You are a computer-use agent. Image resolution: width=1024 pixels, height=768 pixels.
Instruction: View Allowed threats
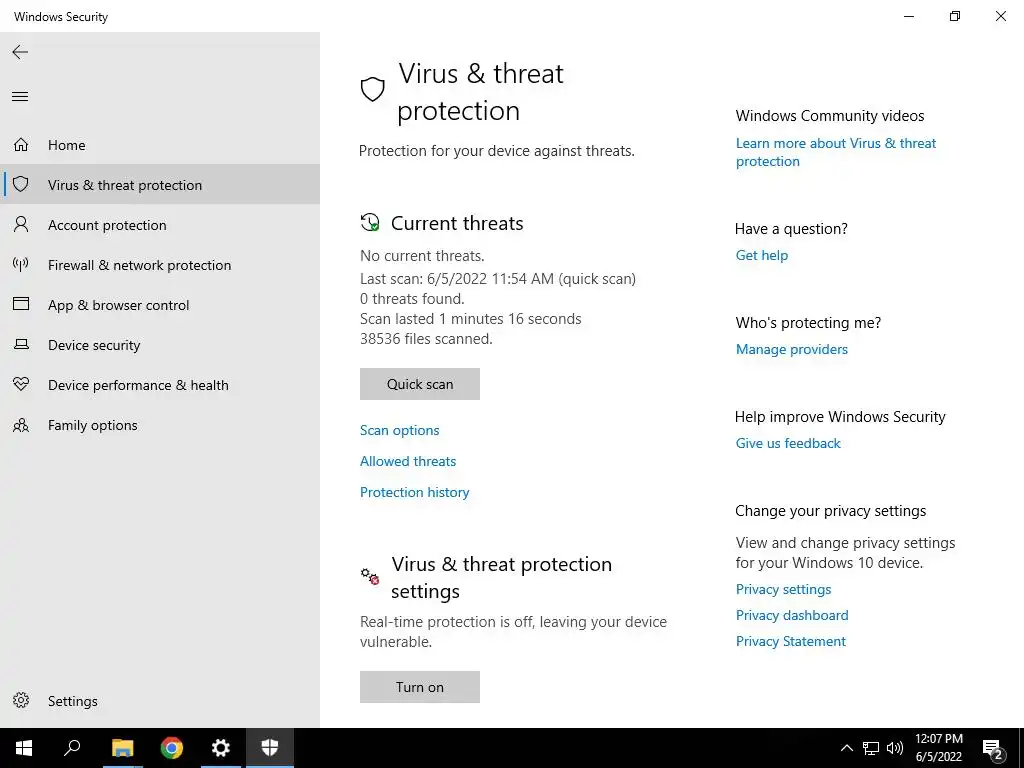[408, 461]
